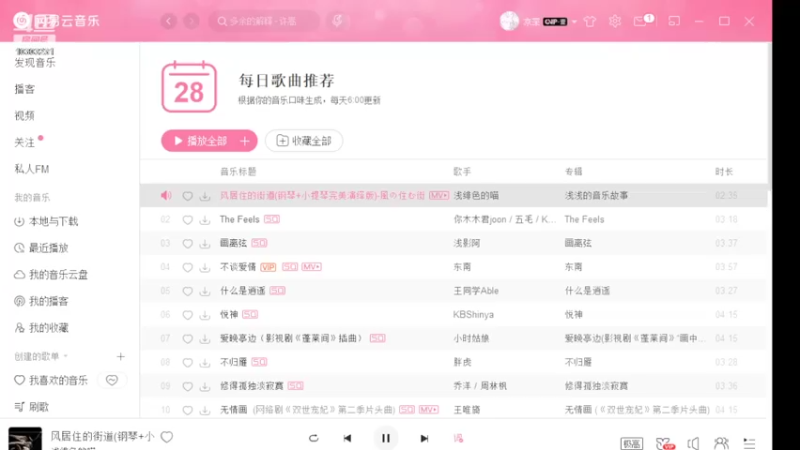The image size is (800, 450).
Task: Open the MV badge for 不谈爱情
Action: [311, 267]
